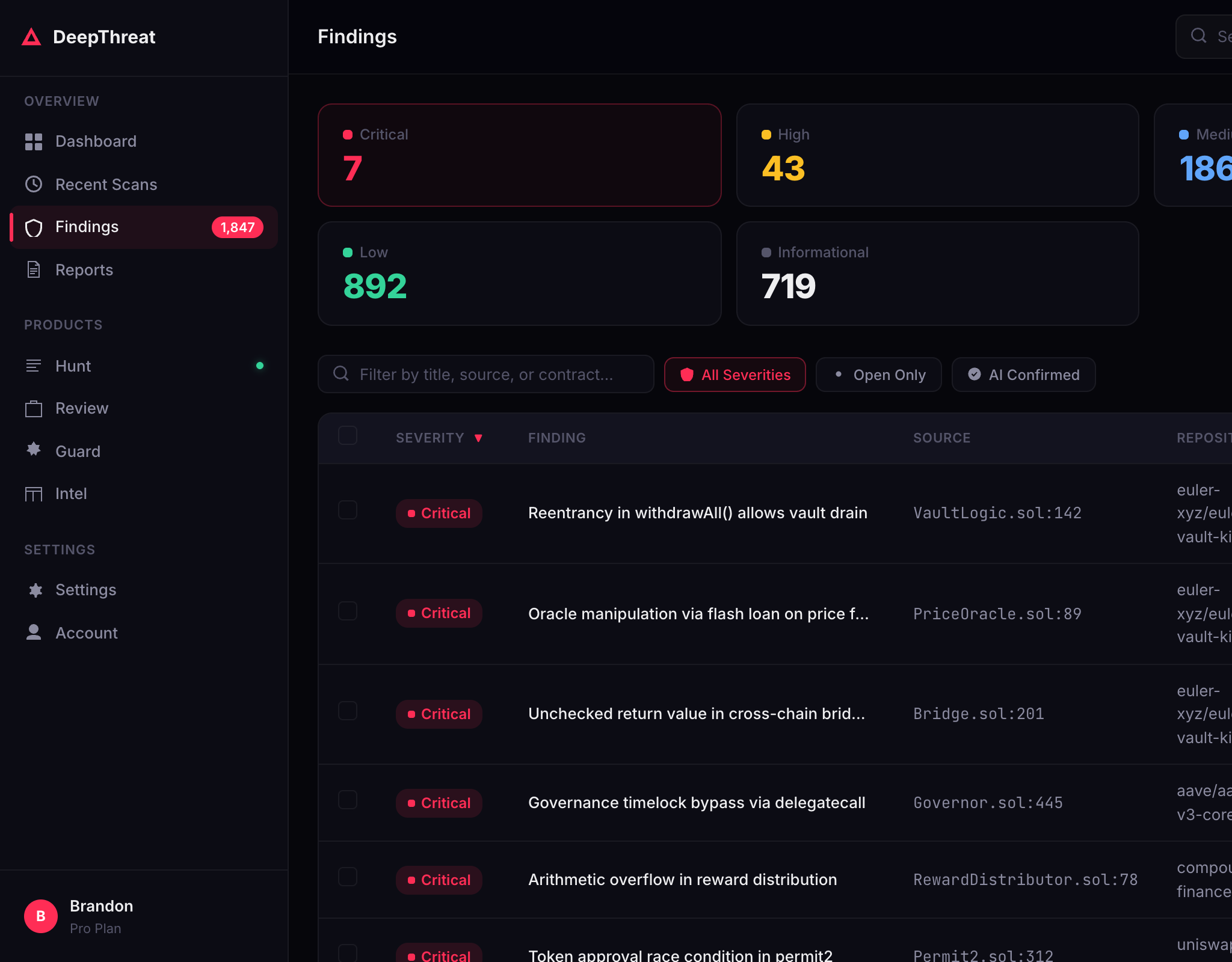Click the Review clipboard icon
Screen dimensions: 1232x962
click(x=34, y=409)
